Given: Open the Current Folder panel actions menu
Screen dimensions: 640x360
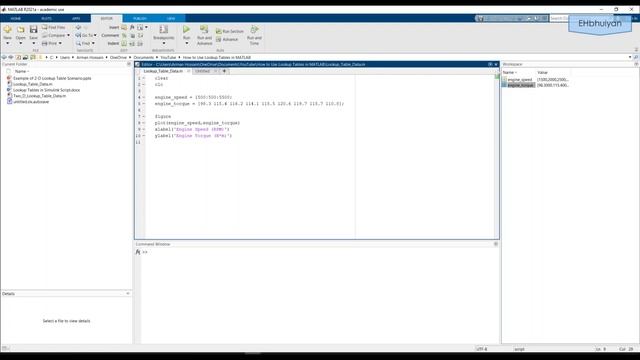Looking at the screenshot, I should 129,64.
